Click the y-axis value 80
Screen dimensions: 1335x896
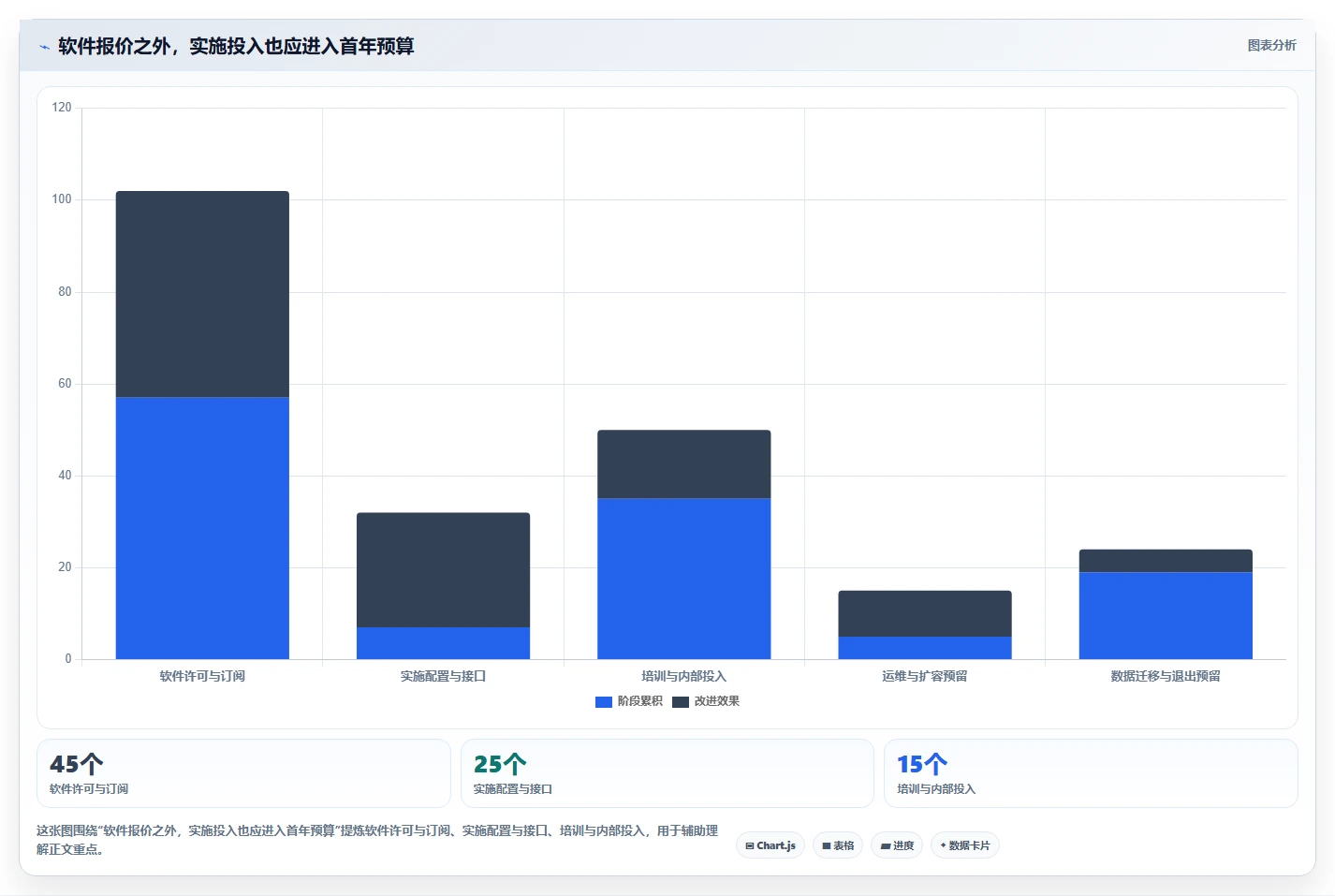point(65,292)
